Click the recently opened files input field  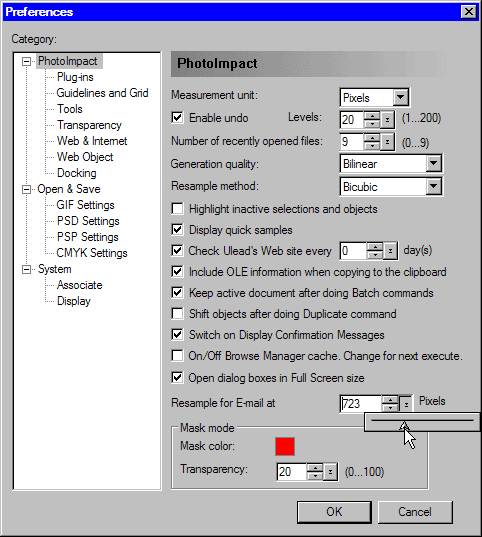point(352,142)
